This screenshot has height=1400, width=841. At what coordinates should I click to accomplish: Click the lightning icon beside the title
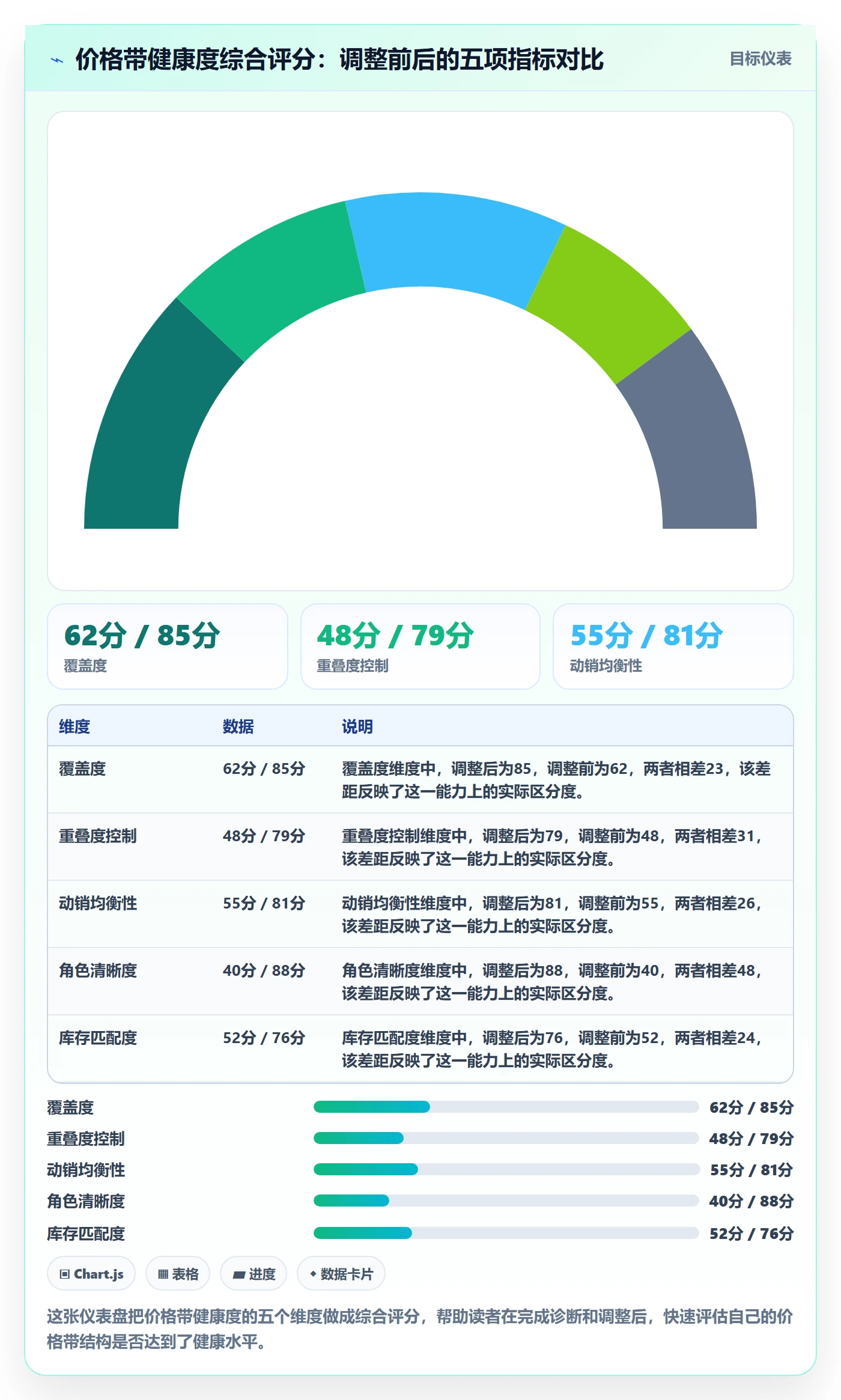click(x=57, y=60)
